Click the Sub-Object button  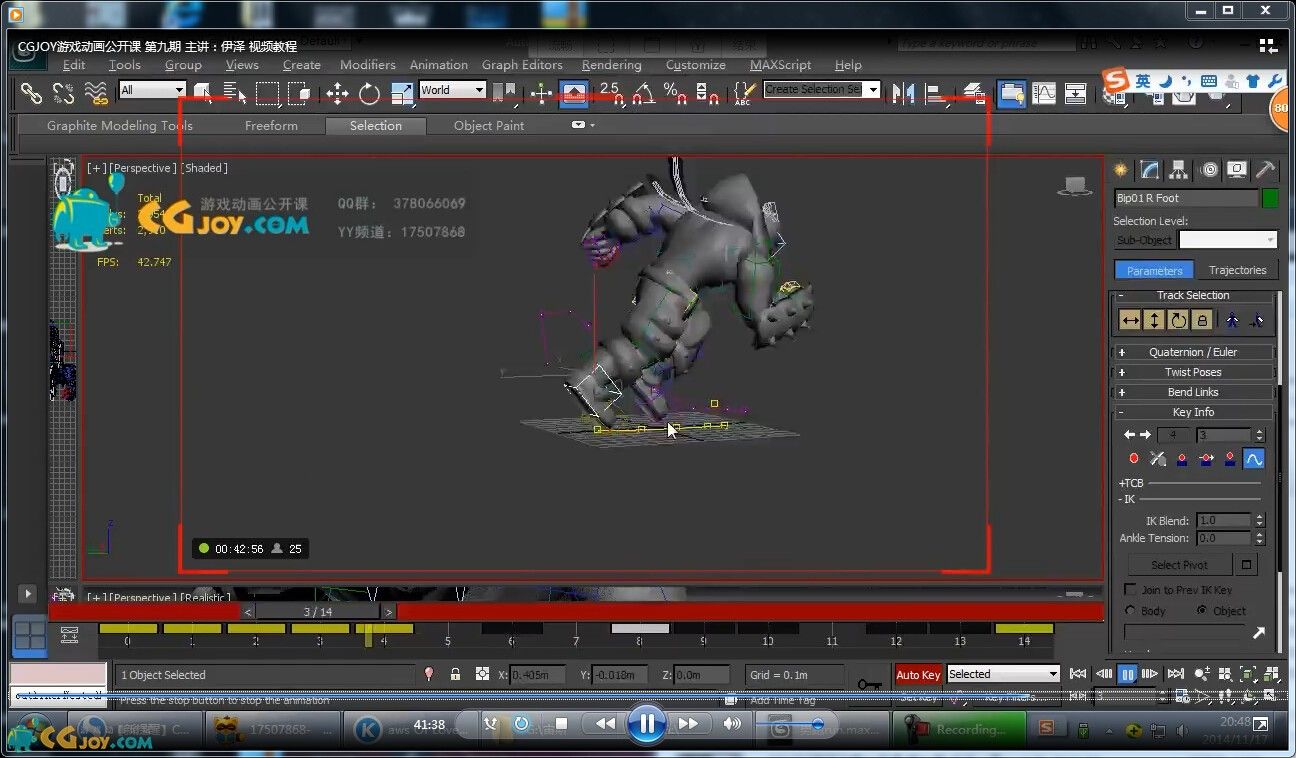[x=1144, y=240]
